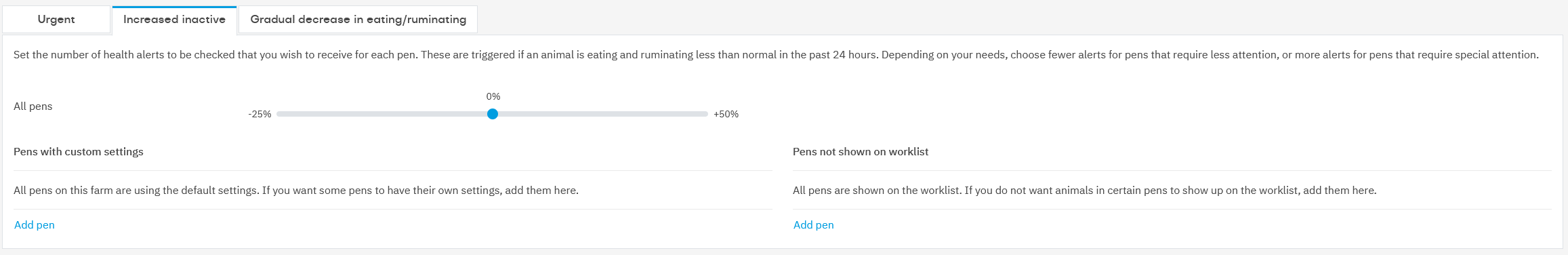Open the Urgent tab
Screen dimensions: 1568x255
(56, 19)
